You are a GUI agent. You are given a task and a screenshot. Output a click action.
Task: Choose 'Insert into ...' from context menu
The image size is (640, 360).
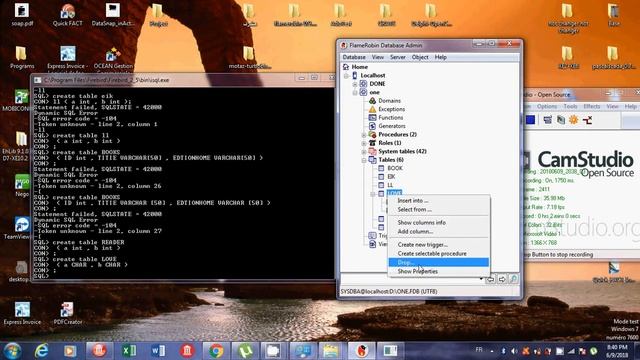439,201
